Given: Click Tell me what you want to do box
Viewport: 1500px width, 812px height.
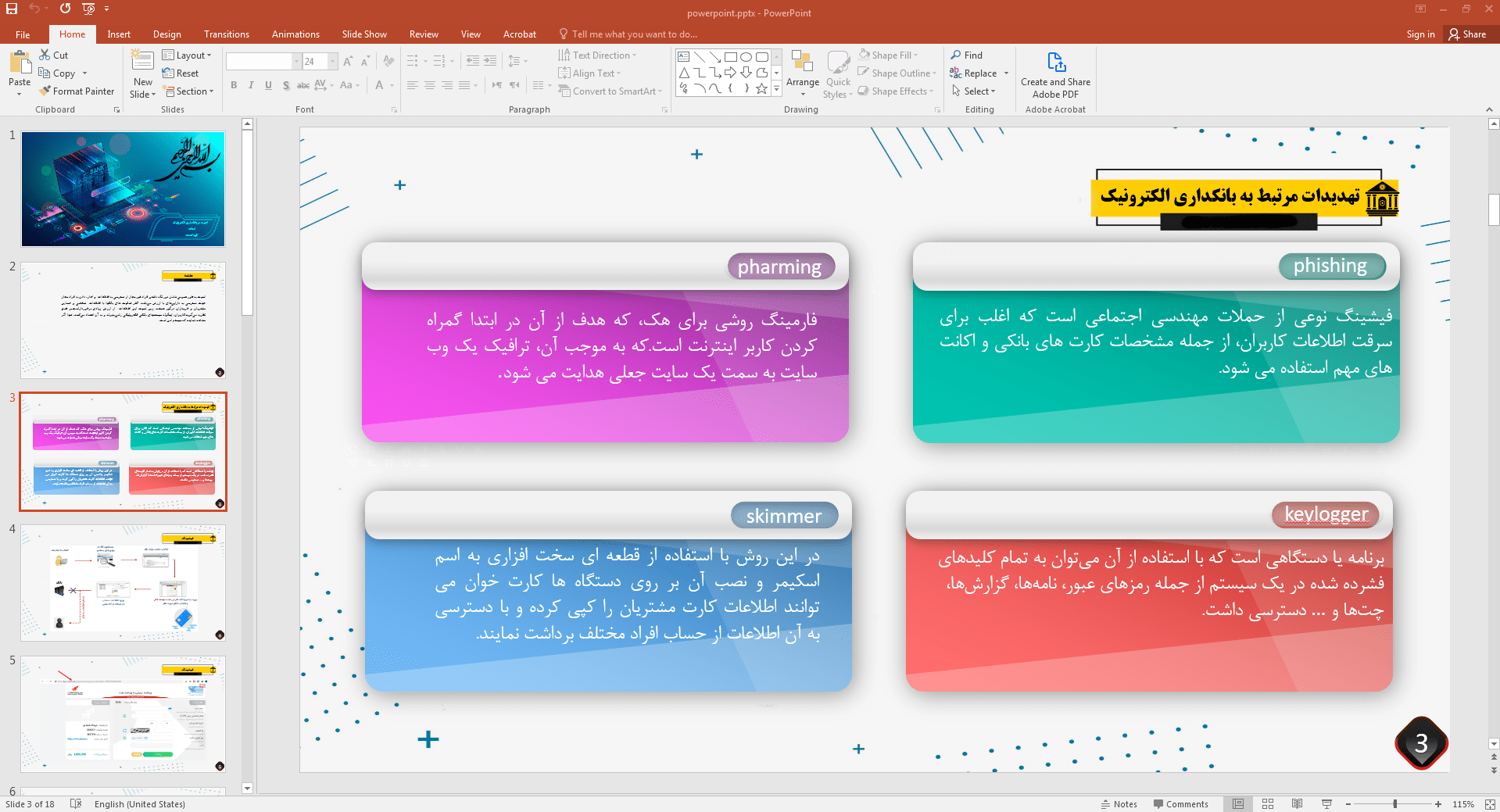Looking at the screenshot, I should [628, 34].
